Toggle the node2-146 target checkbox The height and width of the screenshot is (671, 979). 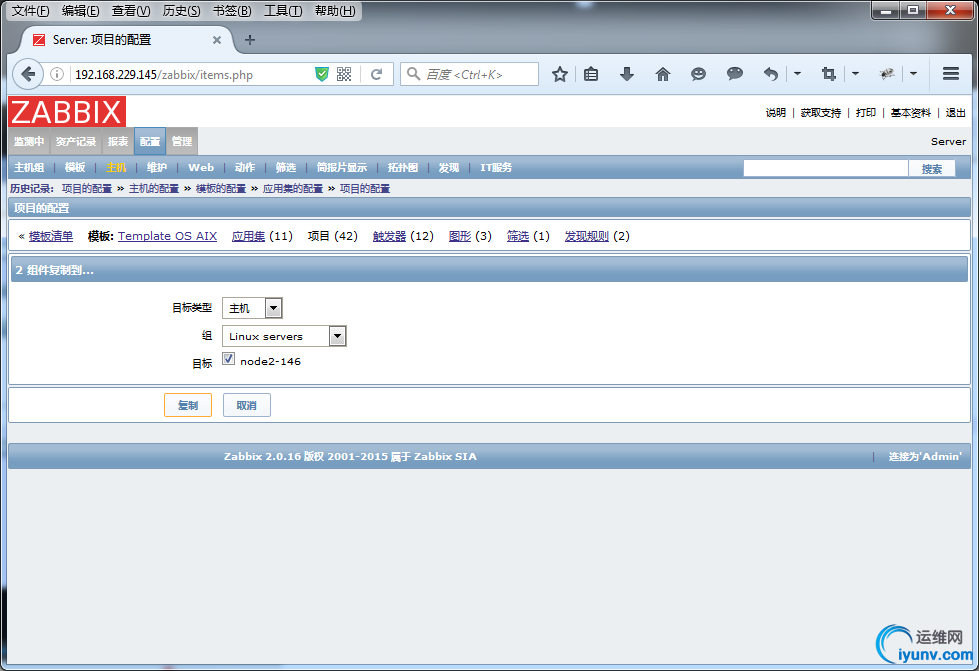[229, 359]
